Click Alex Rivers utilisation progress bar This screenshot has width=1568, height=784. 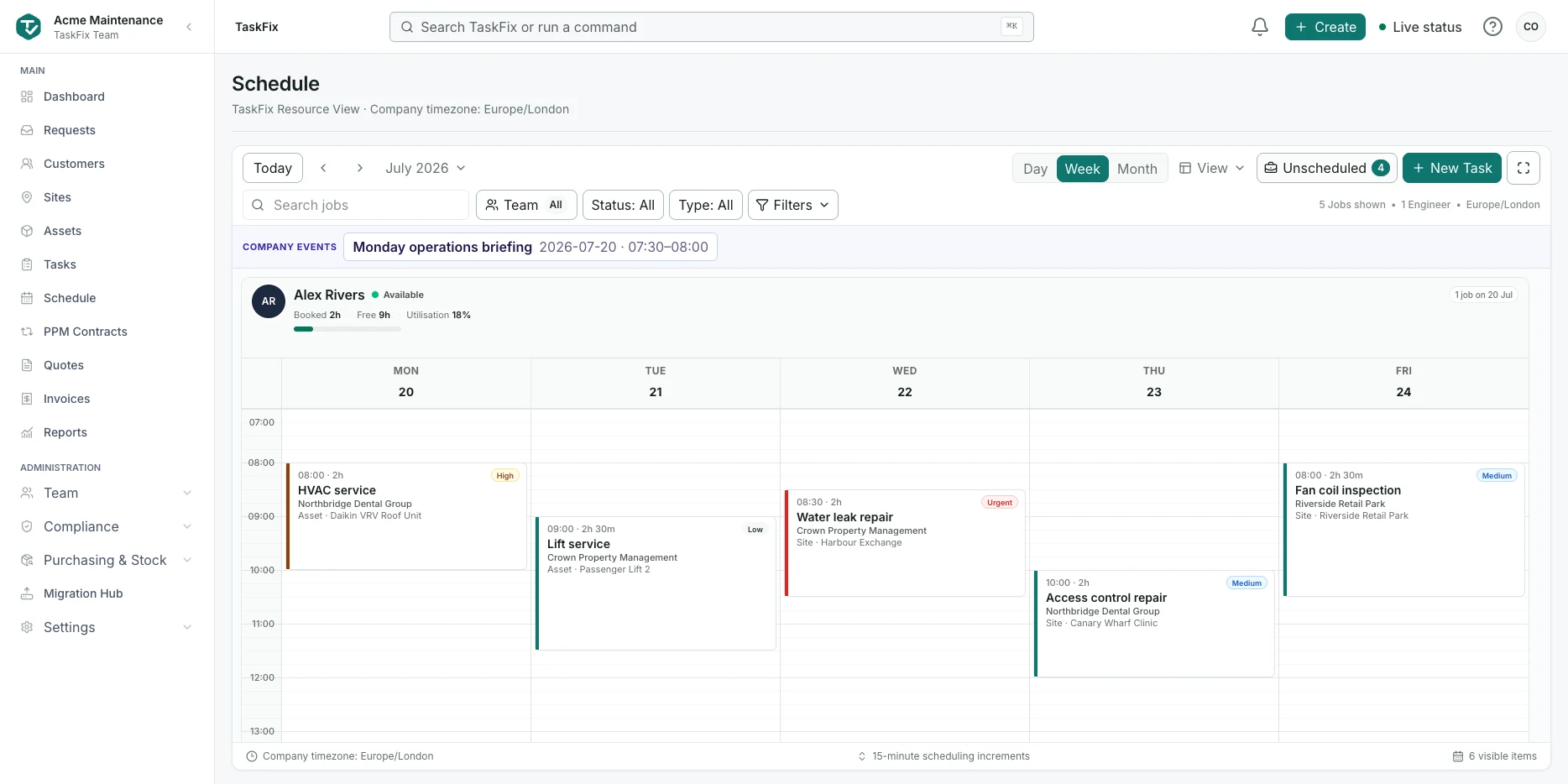(347, 329)
